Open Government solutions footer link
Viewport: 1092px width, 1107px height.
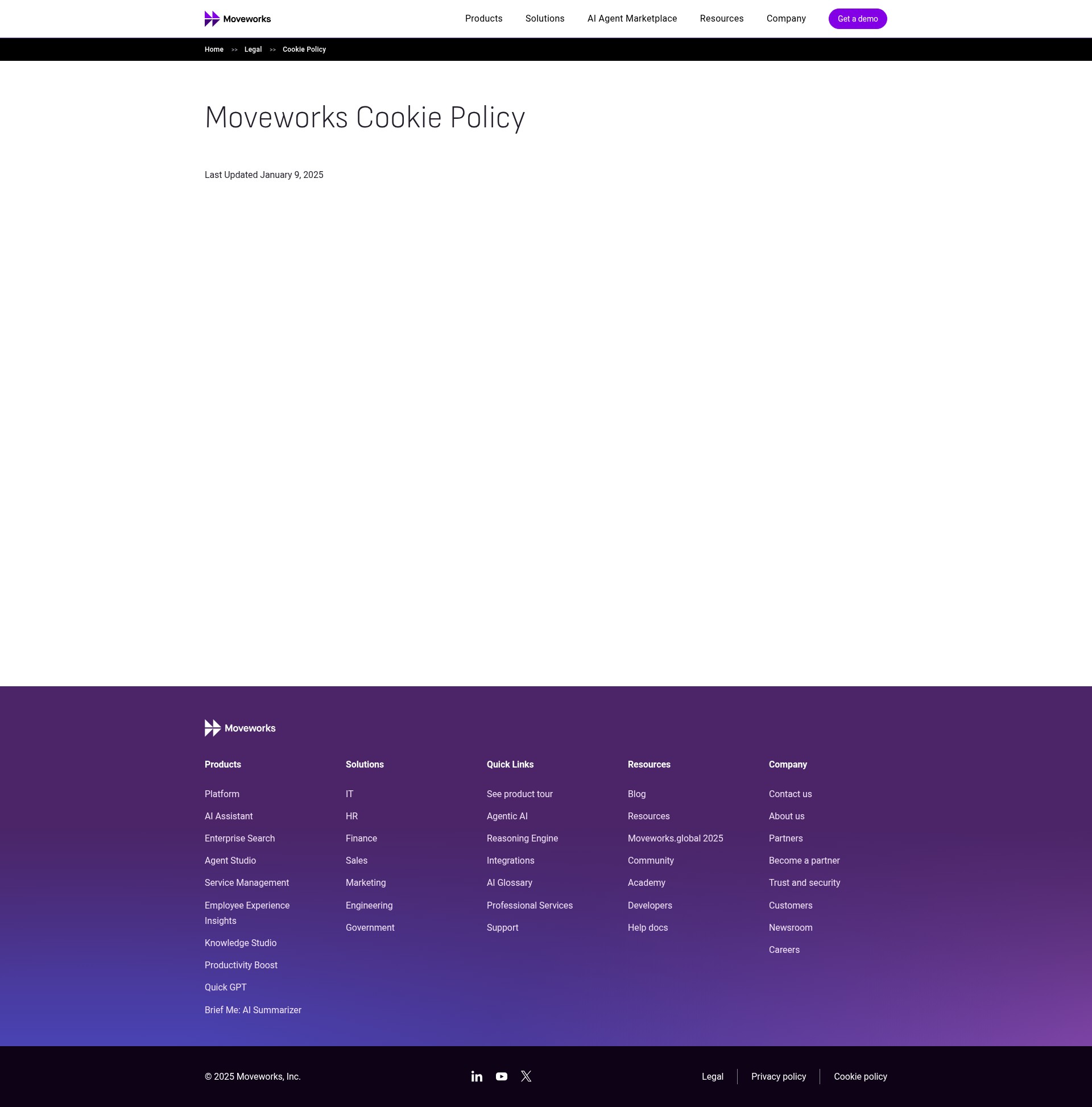point(370,928)
